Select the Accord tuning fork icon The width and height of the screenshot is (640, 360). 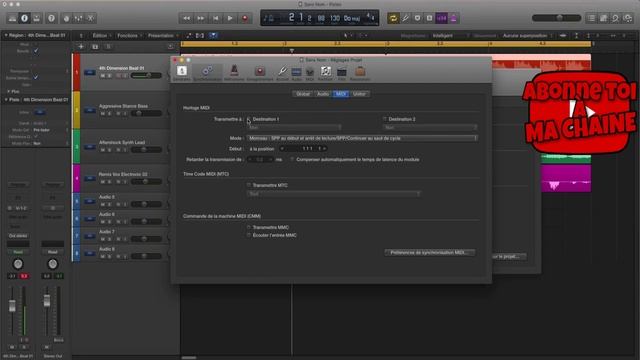point(282,72)
